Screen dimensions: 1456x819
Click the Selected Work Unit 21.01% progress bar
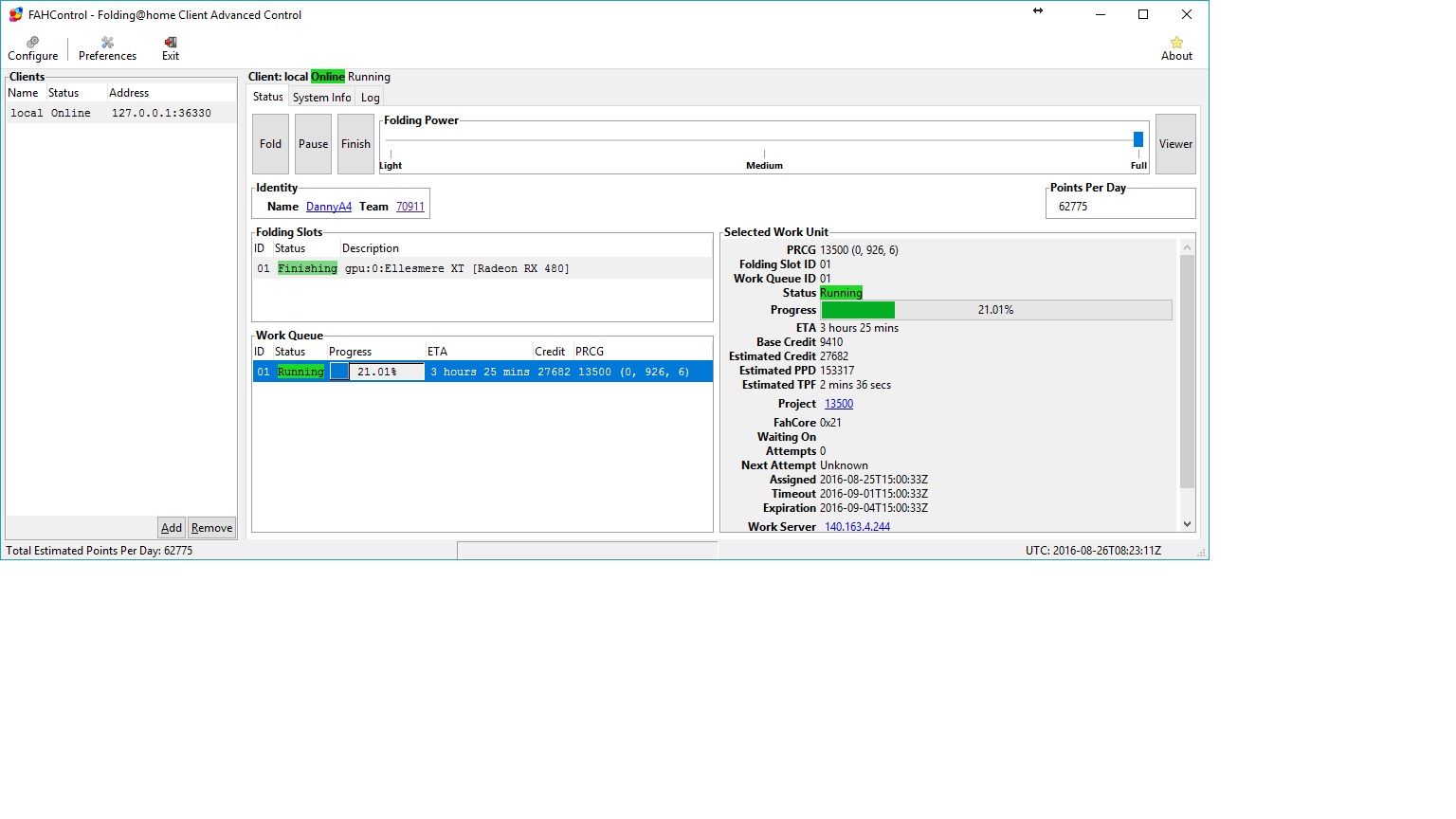996,310
